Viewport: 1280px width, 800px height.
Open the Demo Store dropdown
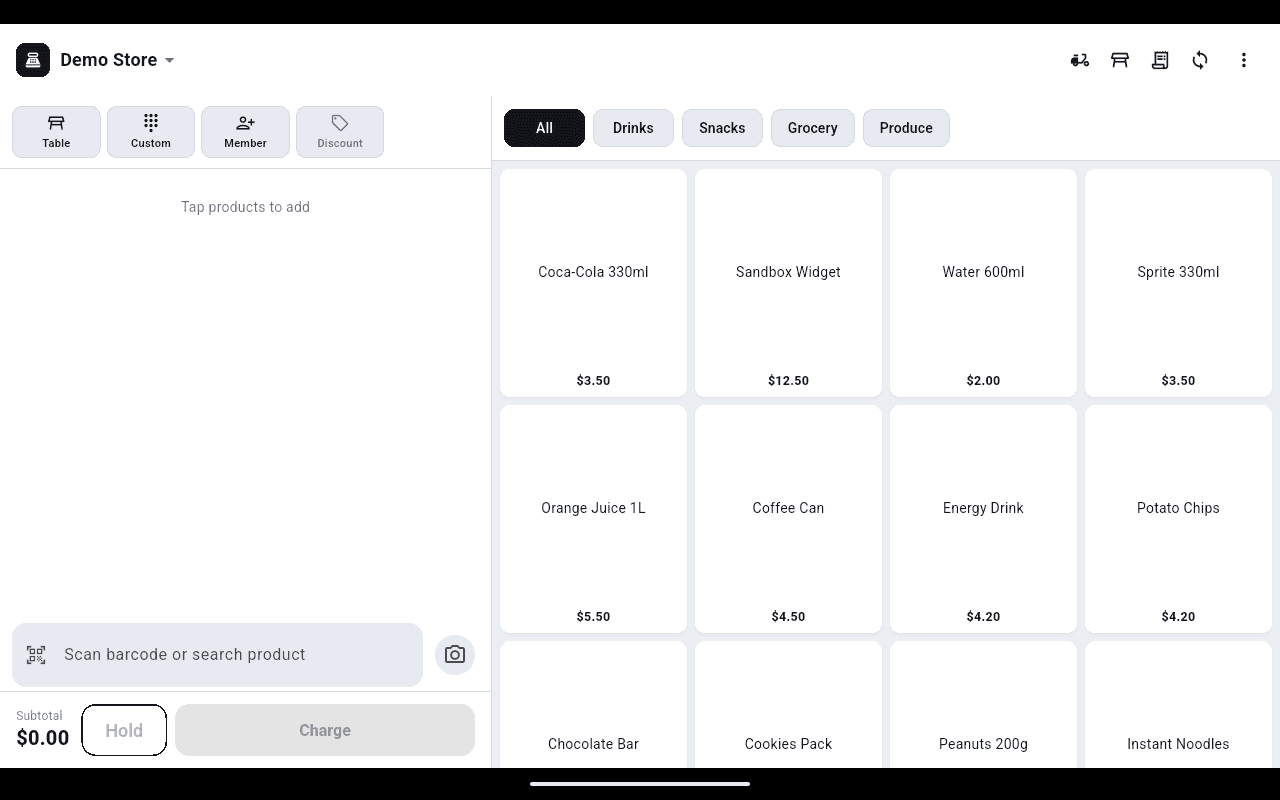tap(117, 60)
